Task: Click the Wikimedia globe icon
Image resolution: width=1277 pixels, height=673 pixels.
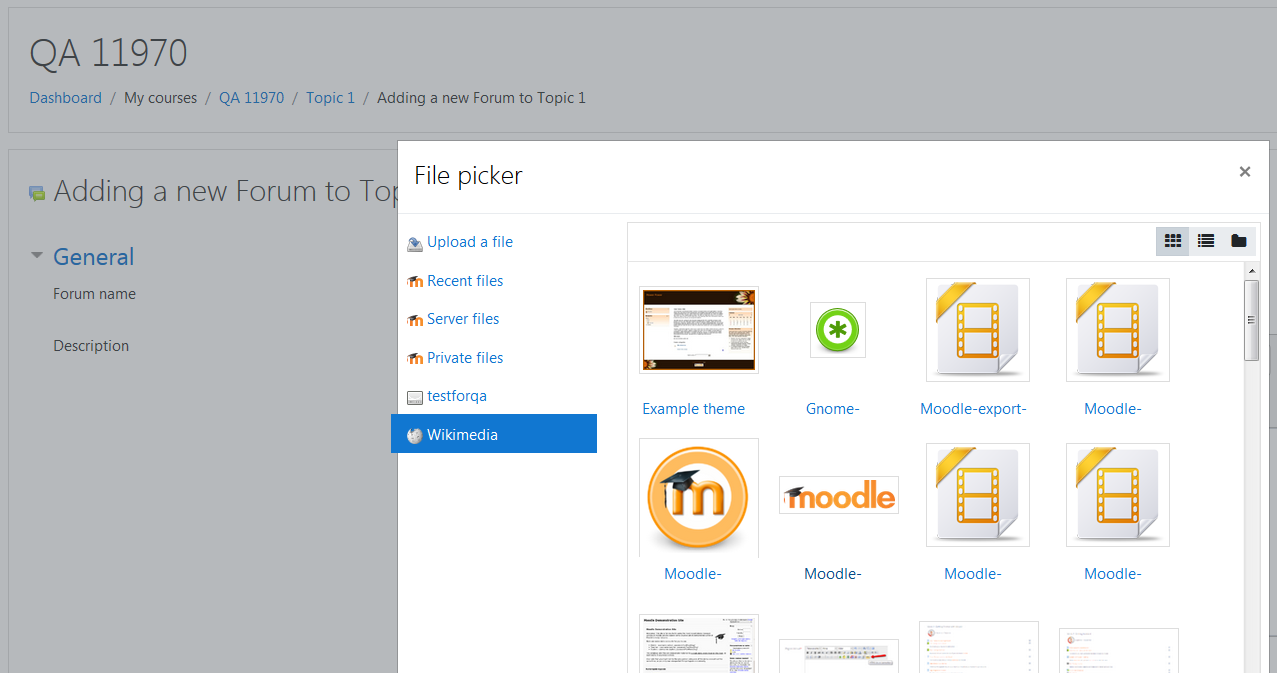Action: 415,436
